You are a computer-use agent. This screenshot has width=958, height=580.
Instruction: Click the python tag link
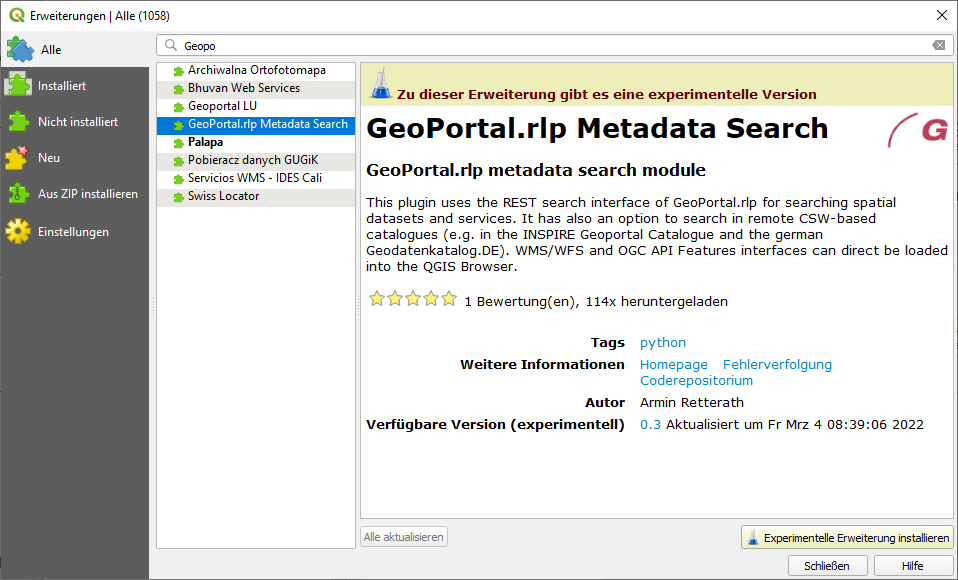[663, 343]
